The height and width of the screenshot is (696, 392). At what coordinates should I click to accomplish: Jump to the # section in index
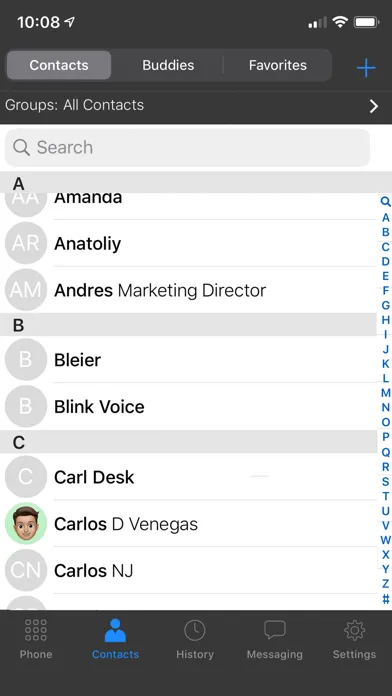(x=386, y=599)
